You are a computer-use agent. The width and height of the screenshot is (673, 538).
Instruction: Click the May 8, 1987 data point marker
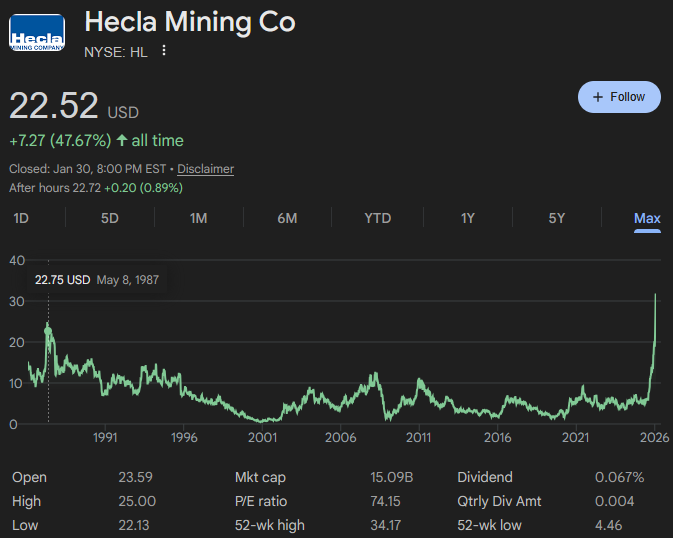(x=48, y=331)
